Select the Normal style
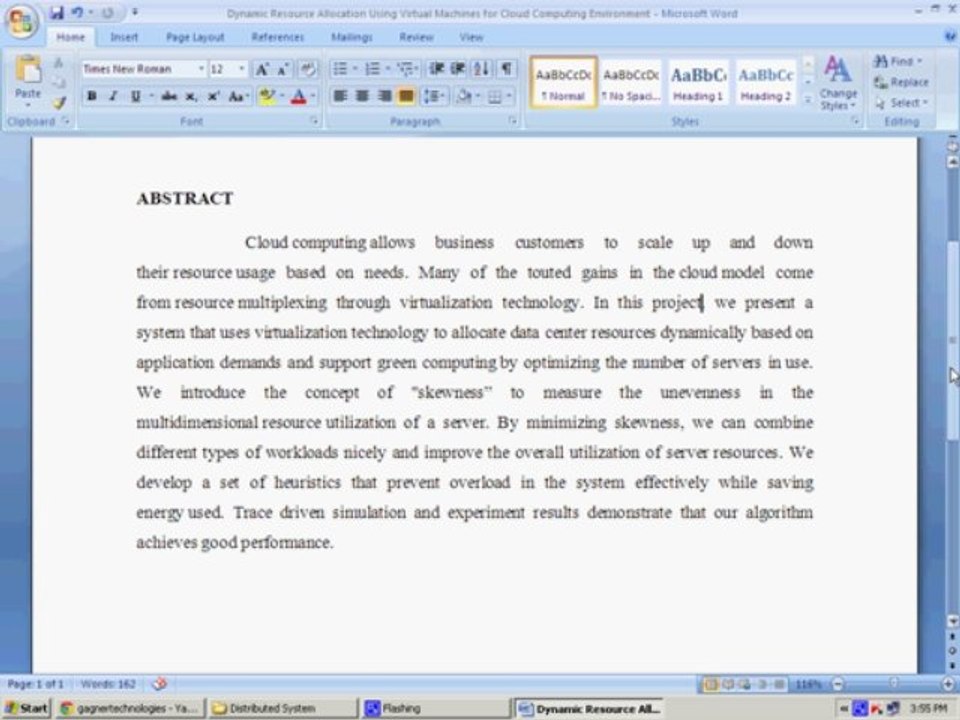Image resolution: width=960 pixels, height=720 pixels. 563,83
